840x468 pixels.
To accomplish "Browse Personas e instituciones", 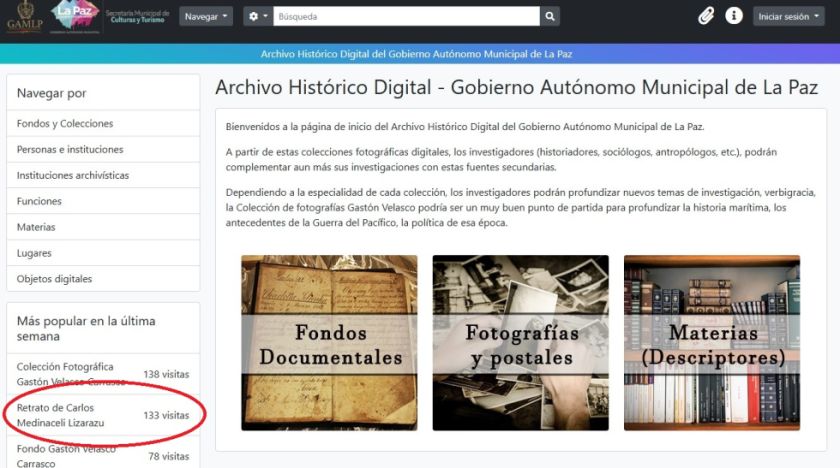I will tap(103, 149).
